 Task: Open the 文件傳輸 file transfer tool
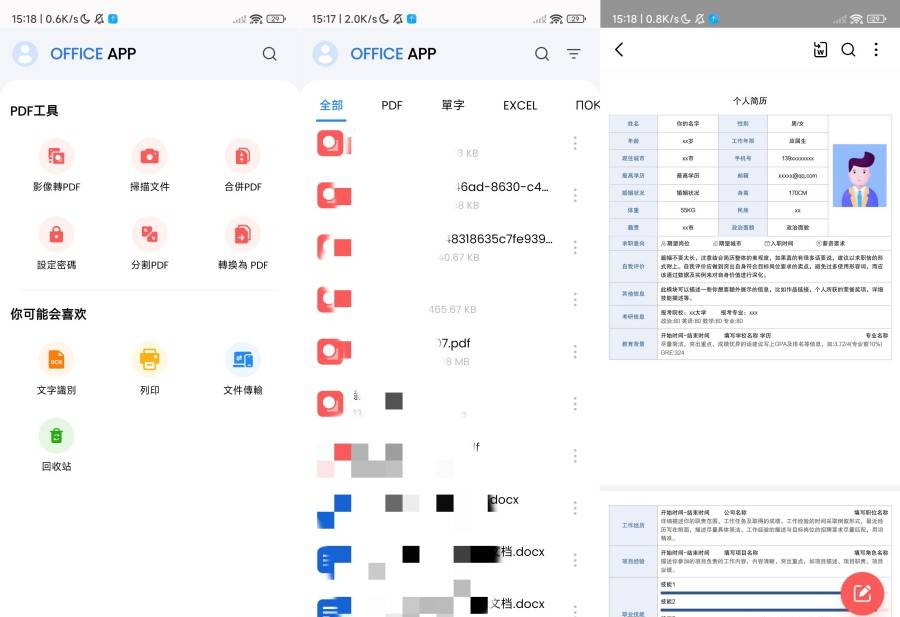pos(242,359)
